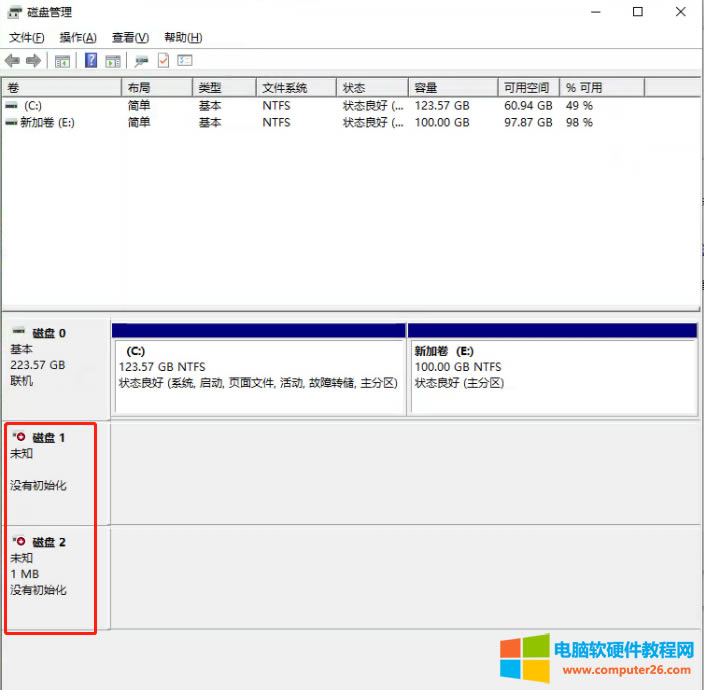Image resolution: width=704 pixels, height=690 pixels.
Task: Sort volumes by the 卷 column header
Action: 60,88
